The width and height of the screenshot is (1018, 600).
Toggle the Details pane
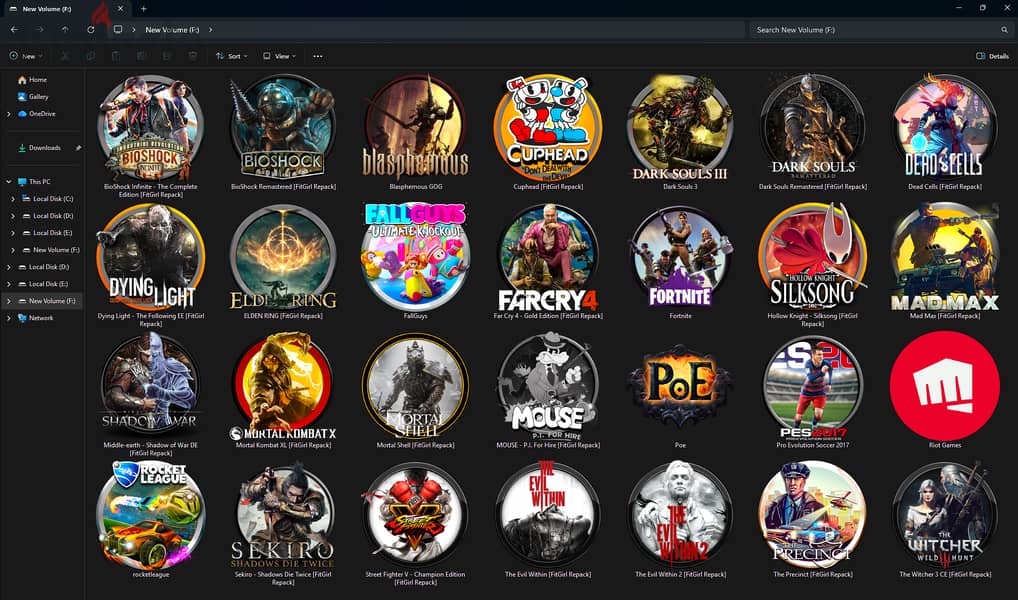pyautogui.click(x=993, y=56)
